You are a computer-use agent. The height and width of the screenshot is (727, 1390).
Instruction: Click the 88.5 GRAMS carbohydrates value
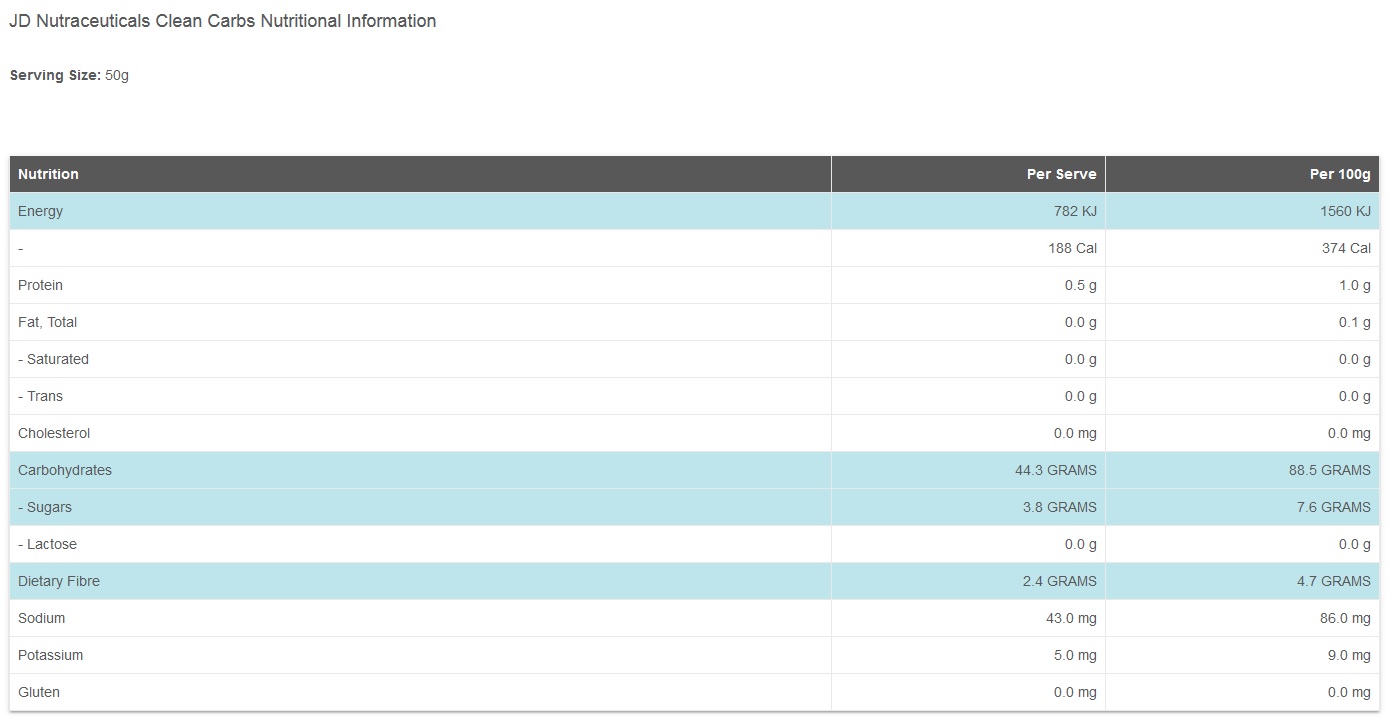pos(1330,470)
